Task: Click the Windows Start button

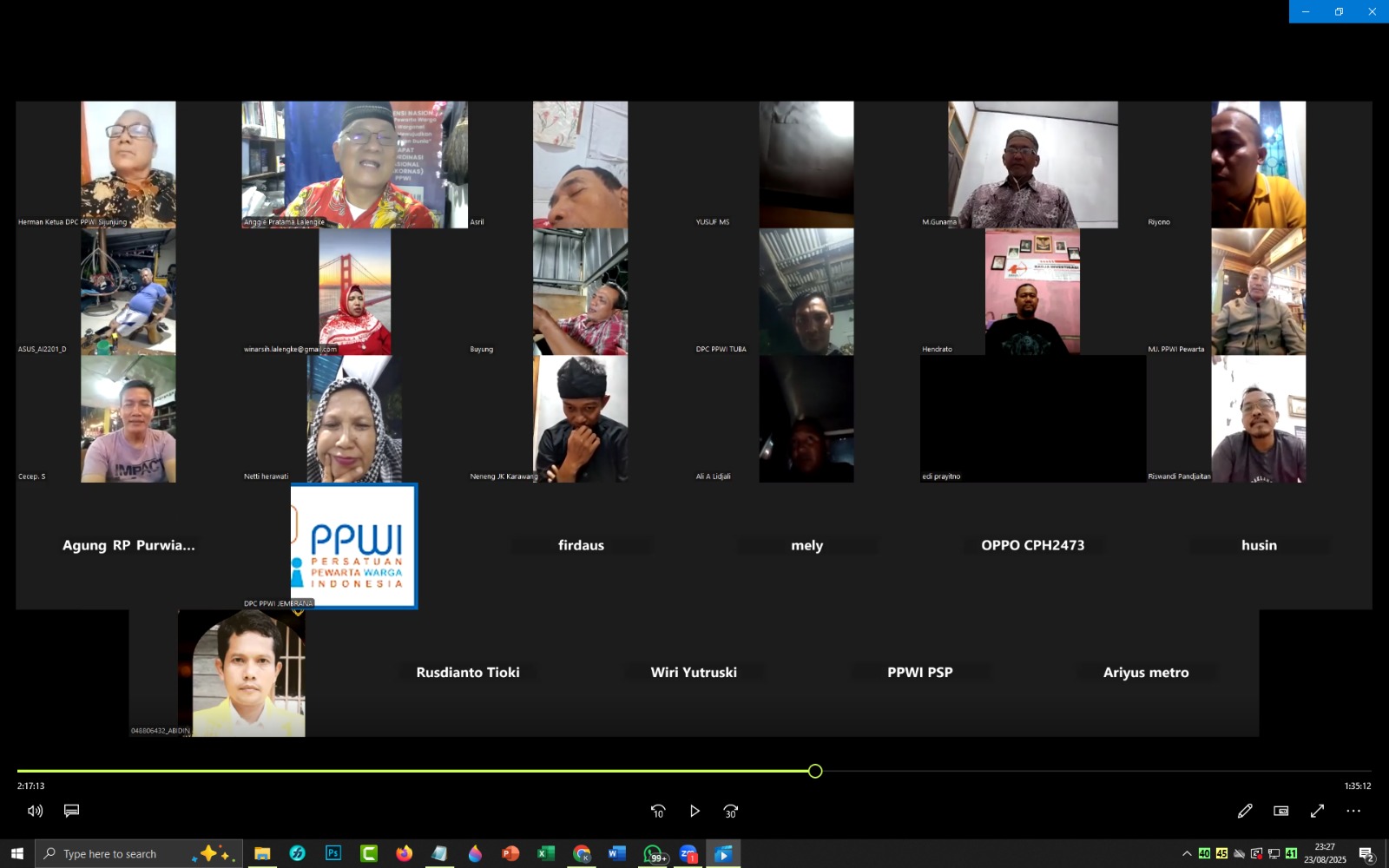Action: [16, 854]
